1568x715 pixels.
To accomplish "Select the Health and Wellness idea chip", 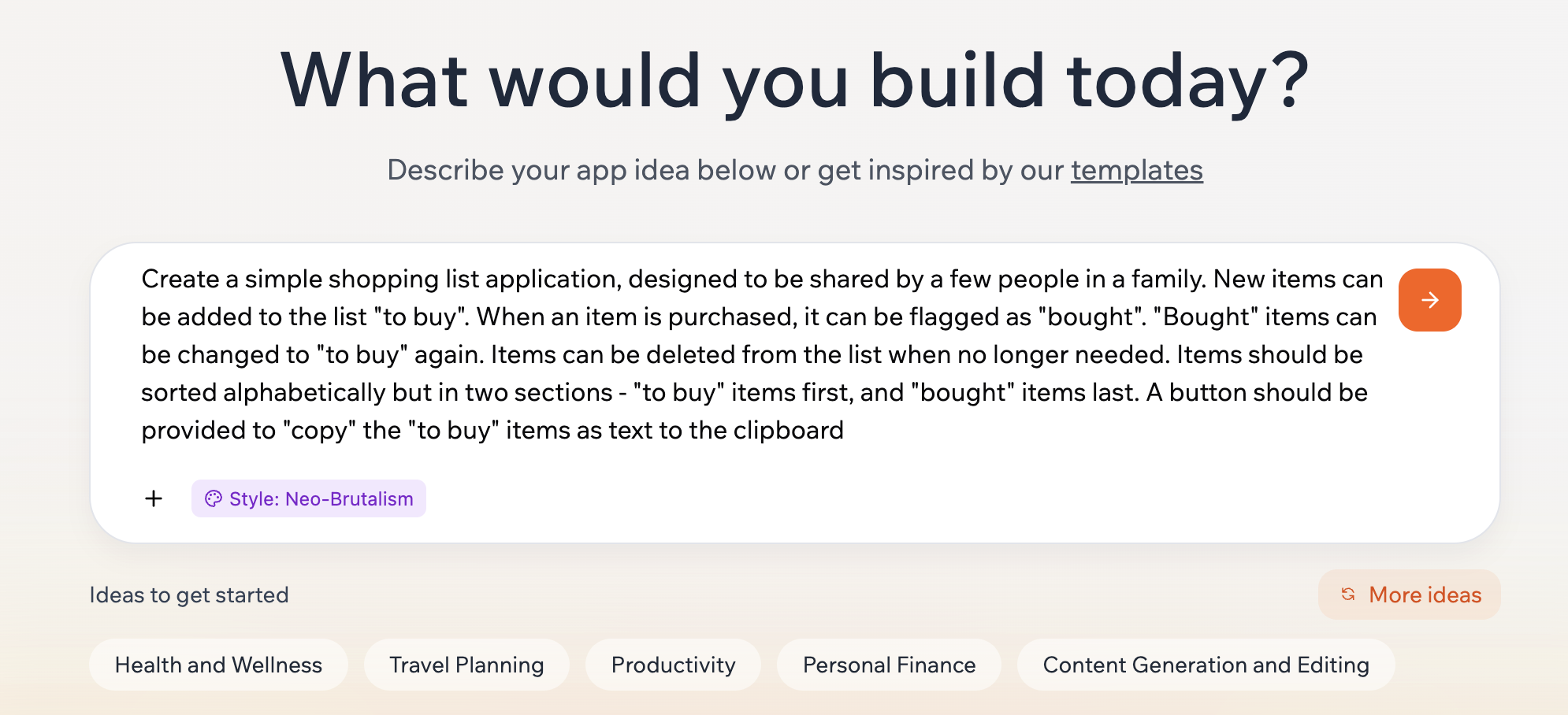I will click(218, 665).
